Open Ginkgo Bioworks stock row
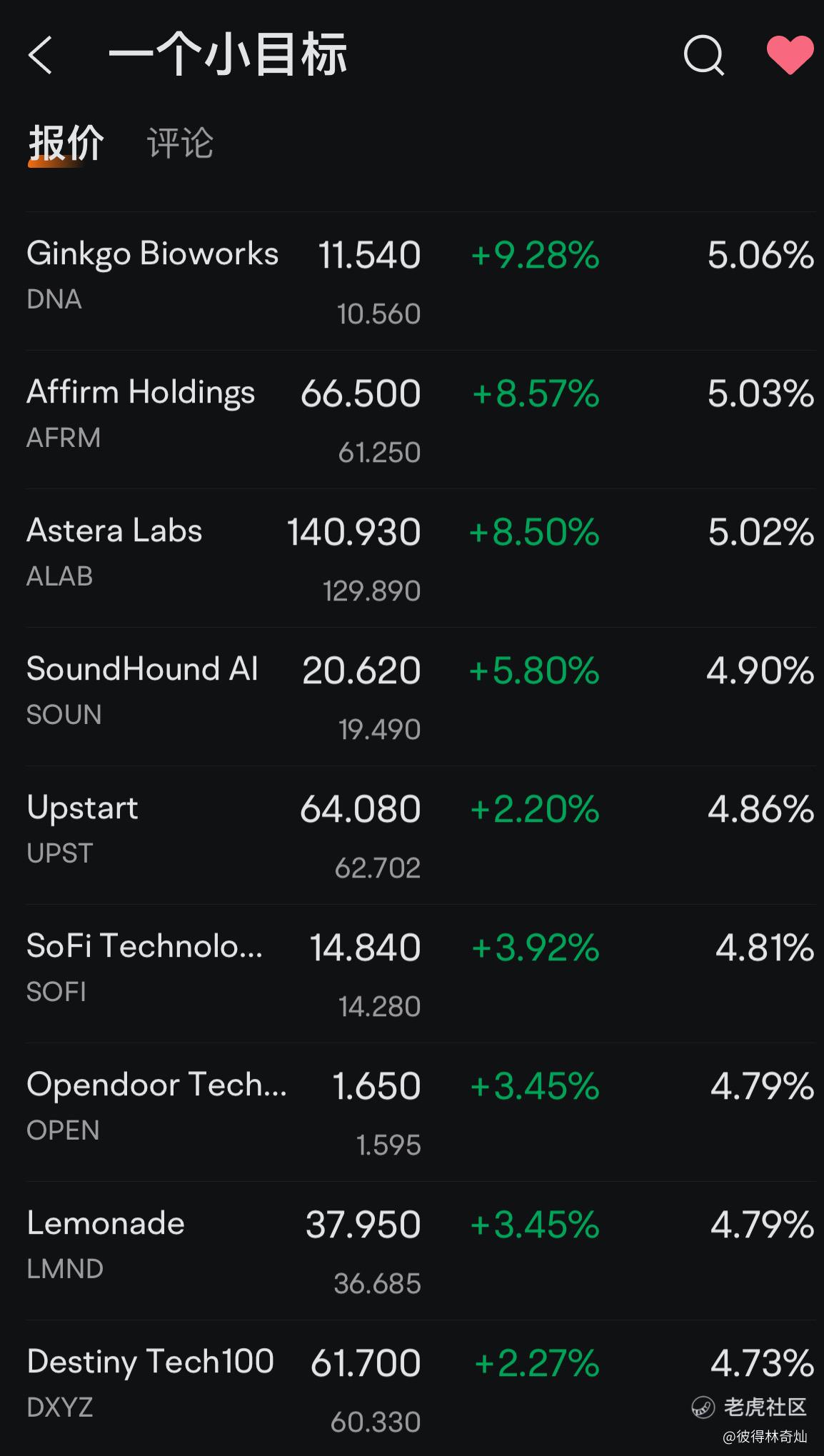This screenshot has height=1456, width=824. point(153,255)
